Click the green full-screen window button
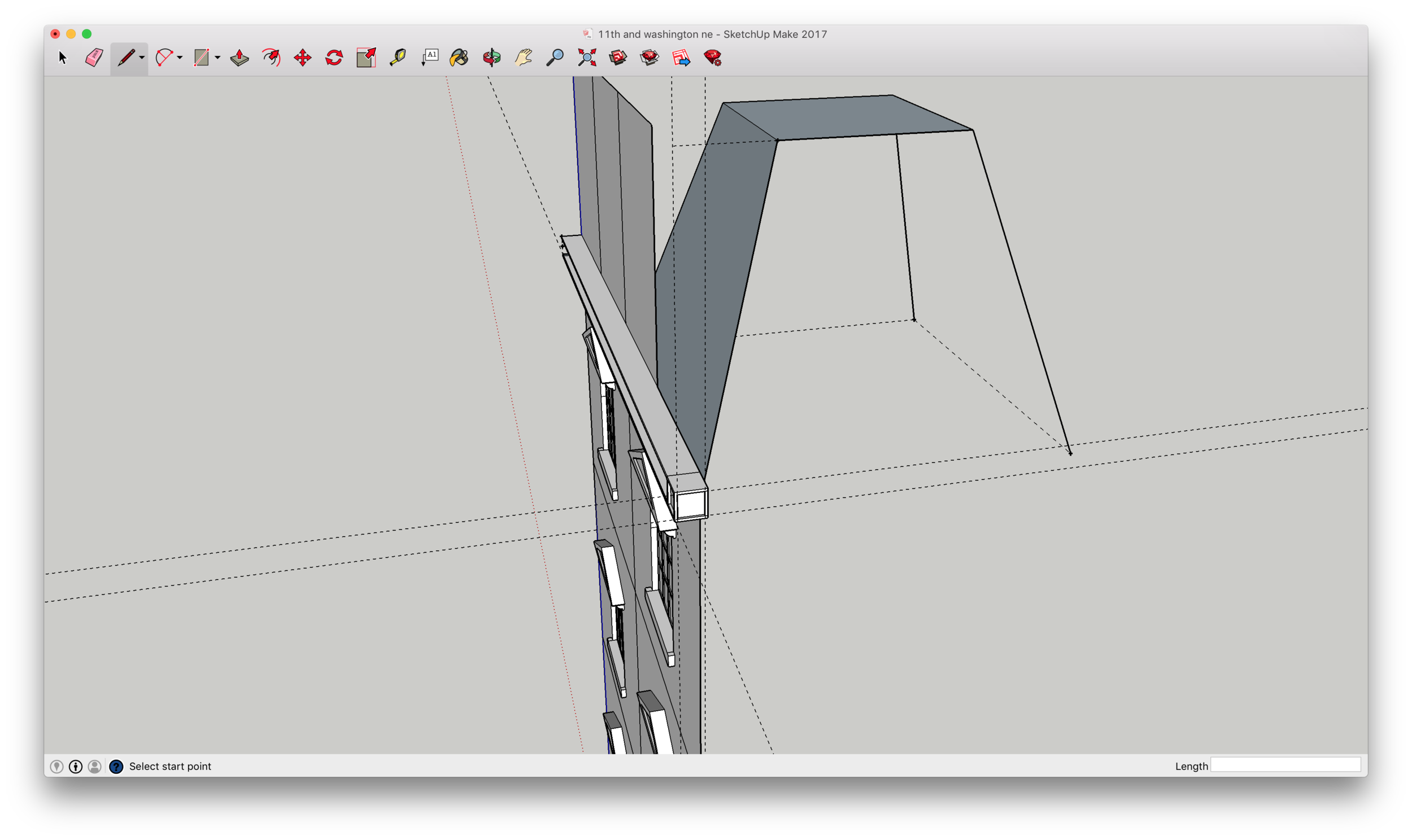The width and height of the screenshot is (1412, 840). 86,34
